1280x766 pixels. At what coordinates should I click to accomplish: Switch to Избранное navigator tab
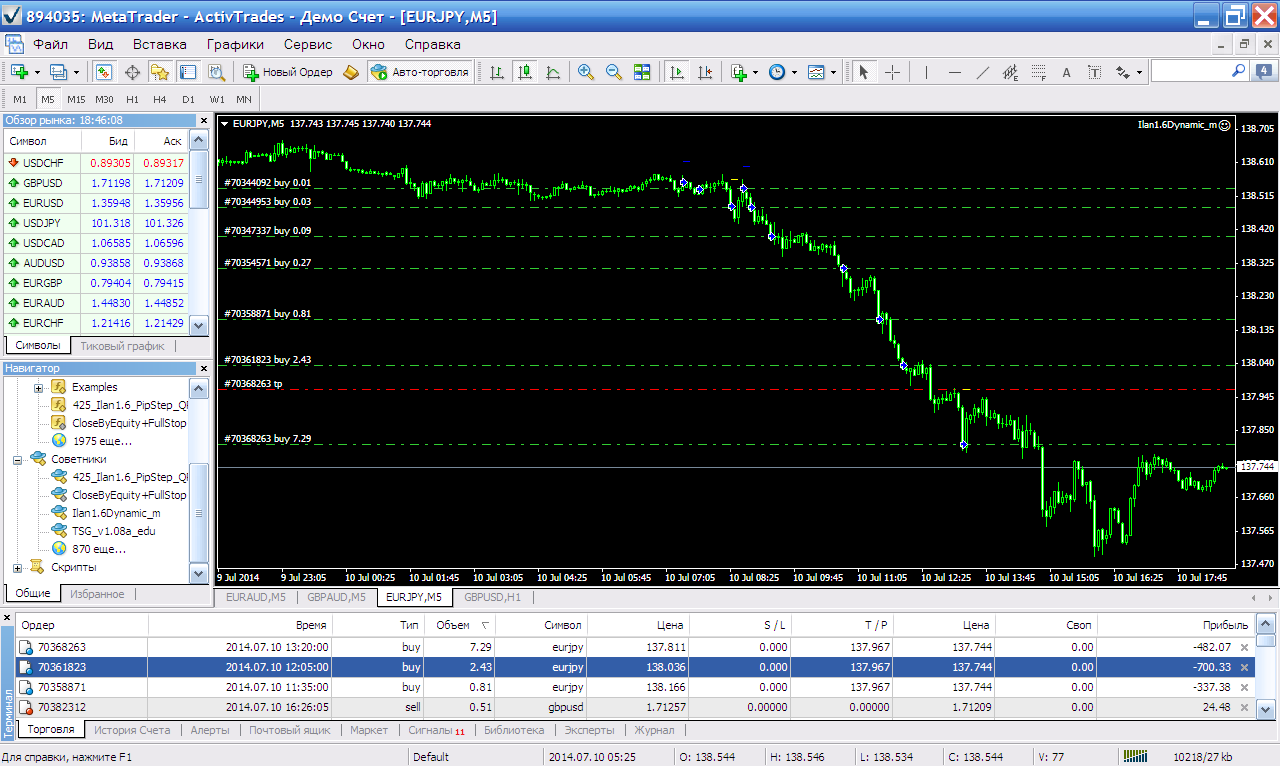[97, 594]
